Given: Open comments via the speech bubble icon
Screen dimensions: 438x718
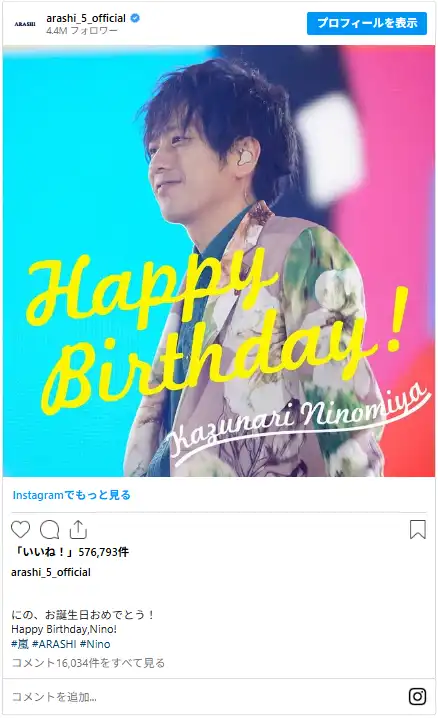Looking at the screenshot, I should click(49, 530).
